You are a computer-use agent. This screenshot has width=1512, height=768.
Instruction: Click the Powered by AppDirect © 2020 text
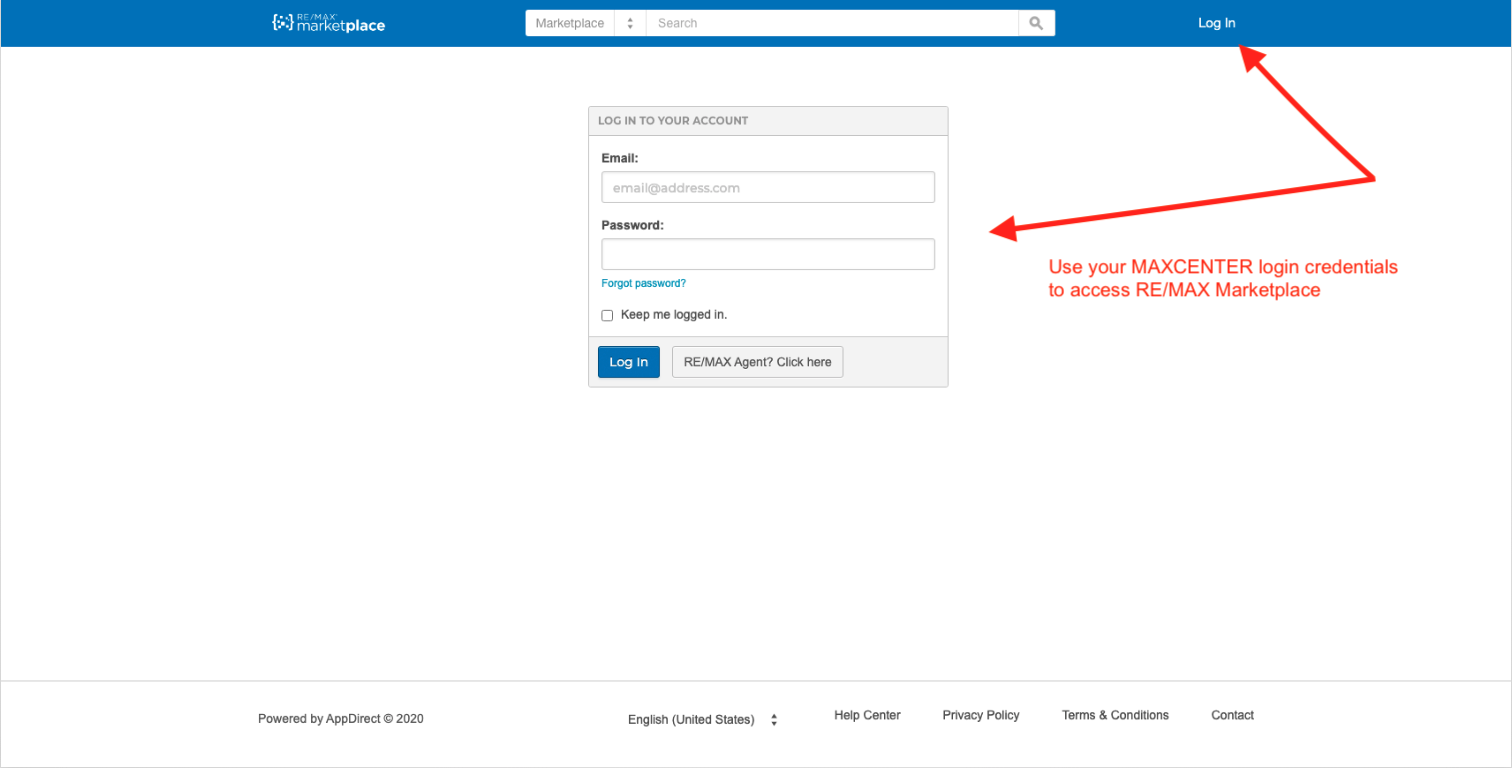pyautogui.click(x=341, y=718)
